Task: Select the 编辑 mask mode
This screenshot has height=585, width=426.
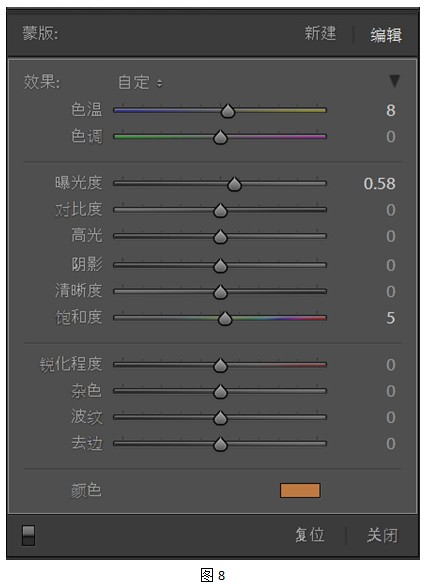Action: click(386, 35)
